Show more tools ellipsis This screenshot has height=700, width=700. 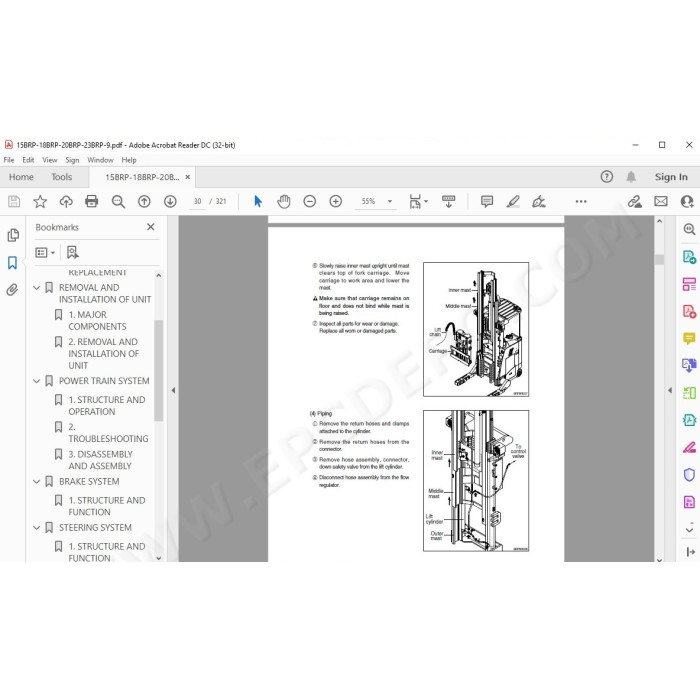(x=581, y=201)
